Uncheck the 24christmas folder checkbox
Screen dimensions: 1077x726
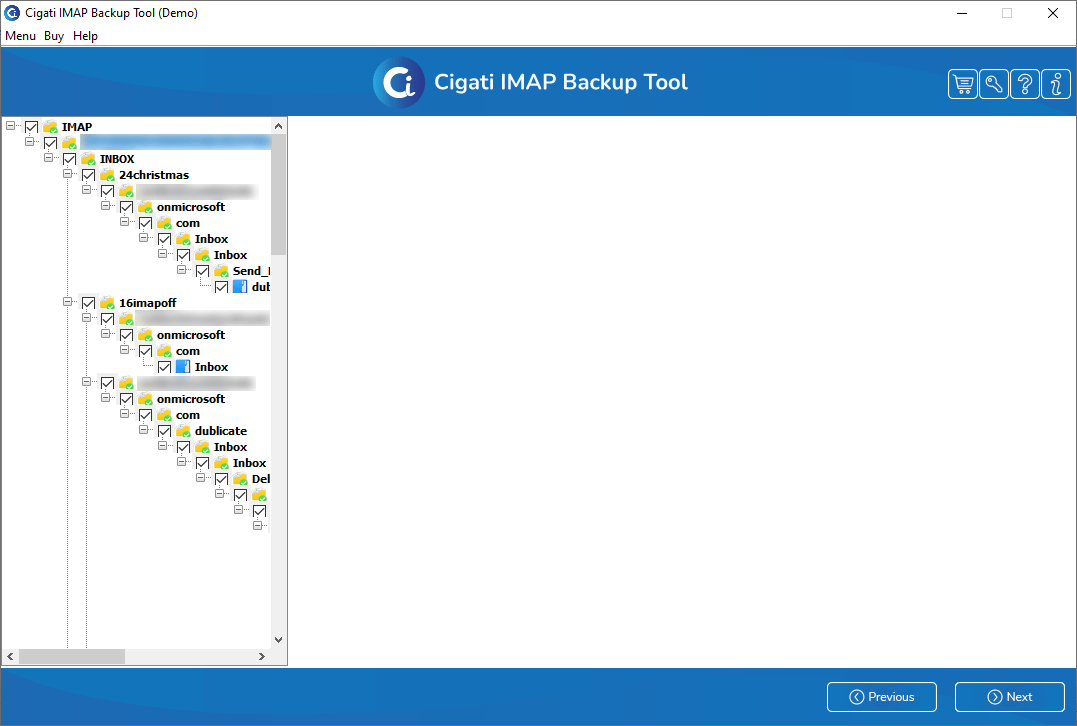coord(89,175)
